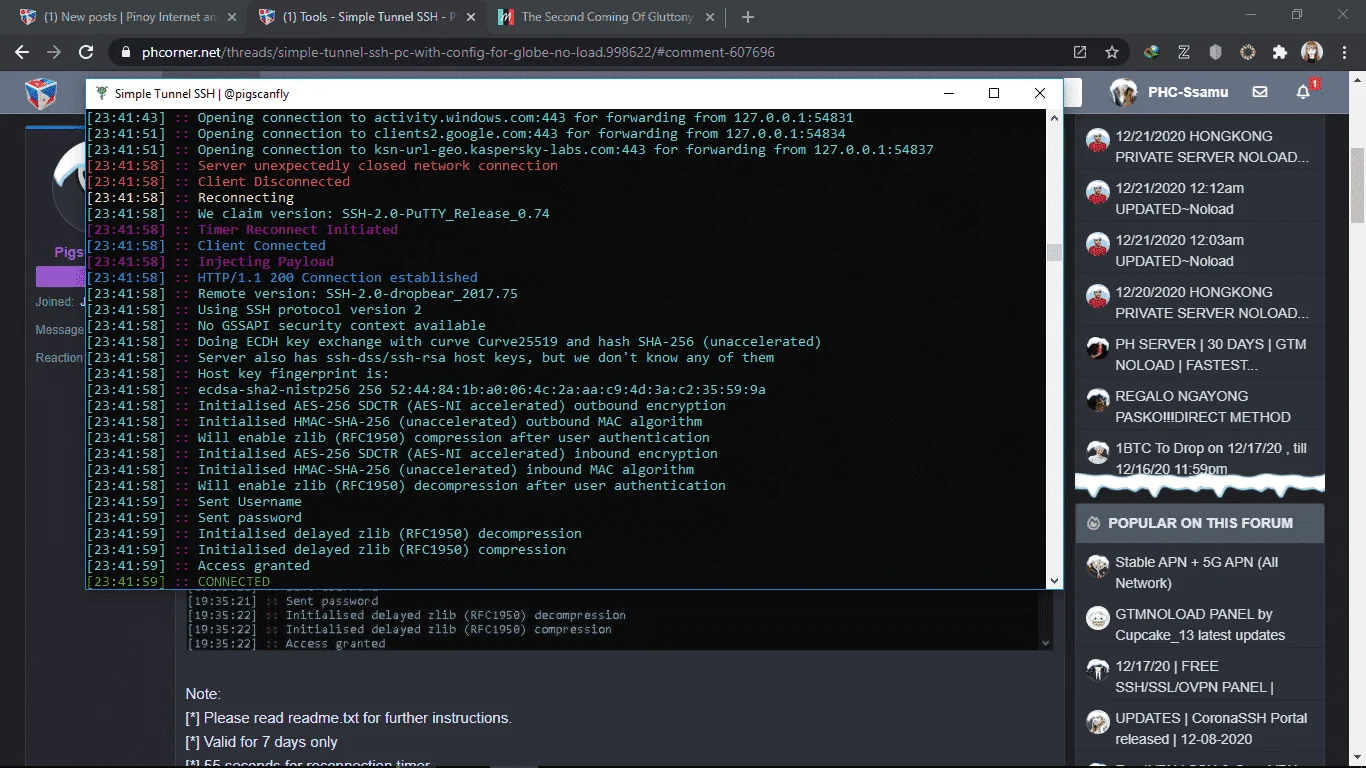Image resolution: width=1366 pixels, height=768 pixels.
Task: Close The Second Coming Of Gluttony tab
Action: coord(711,17)
